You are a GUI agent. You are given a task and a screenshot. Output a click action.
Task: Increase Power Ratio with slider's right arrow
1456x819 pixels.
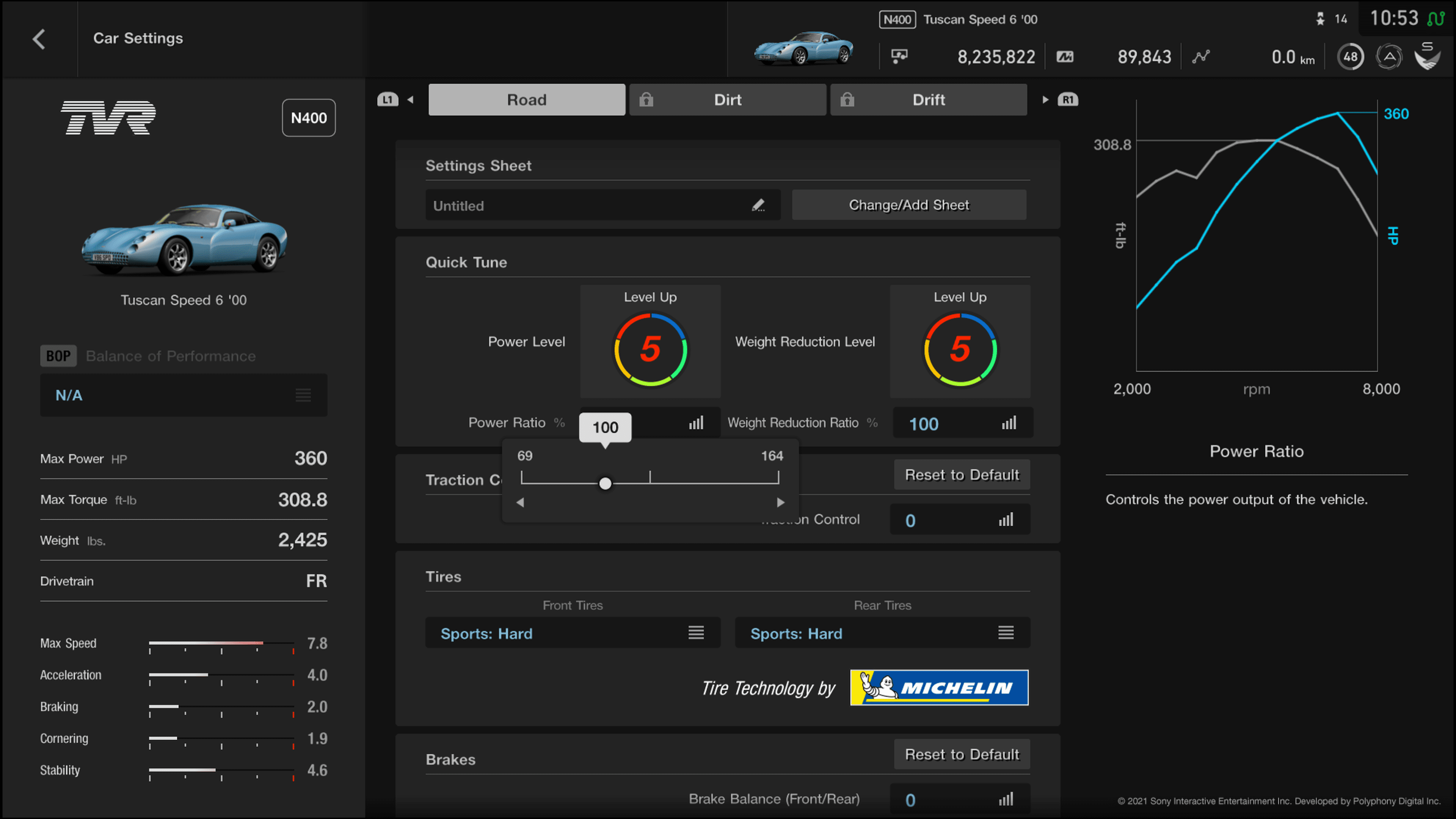coord(781,502)
